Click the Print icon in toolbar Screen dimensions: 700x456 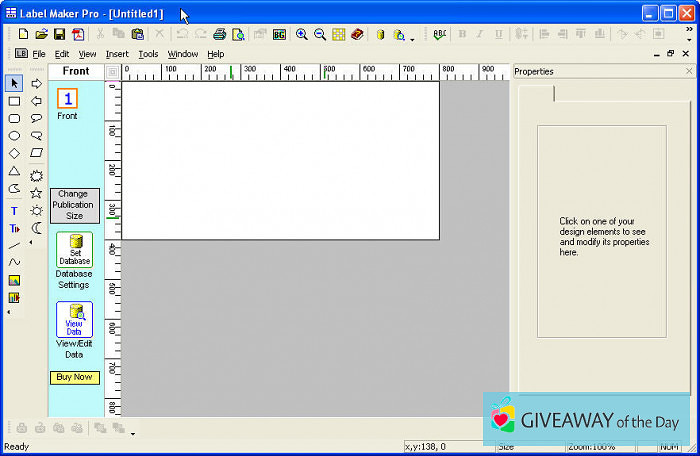(x=219, y=34)
